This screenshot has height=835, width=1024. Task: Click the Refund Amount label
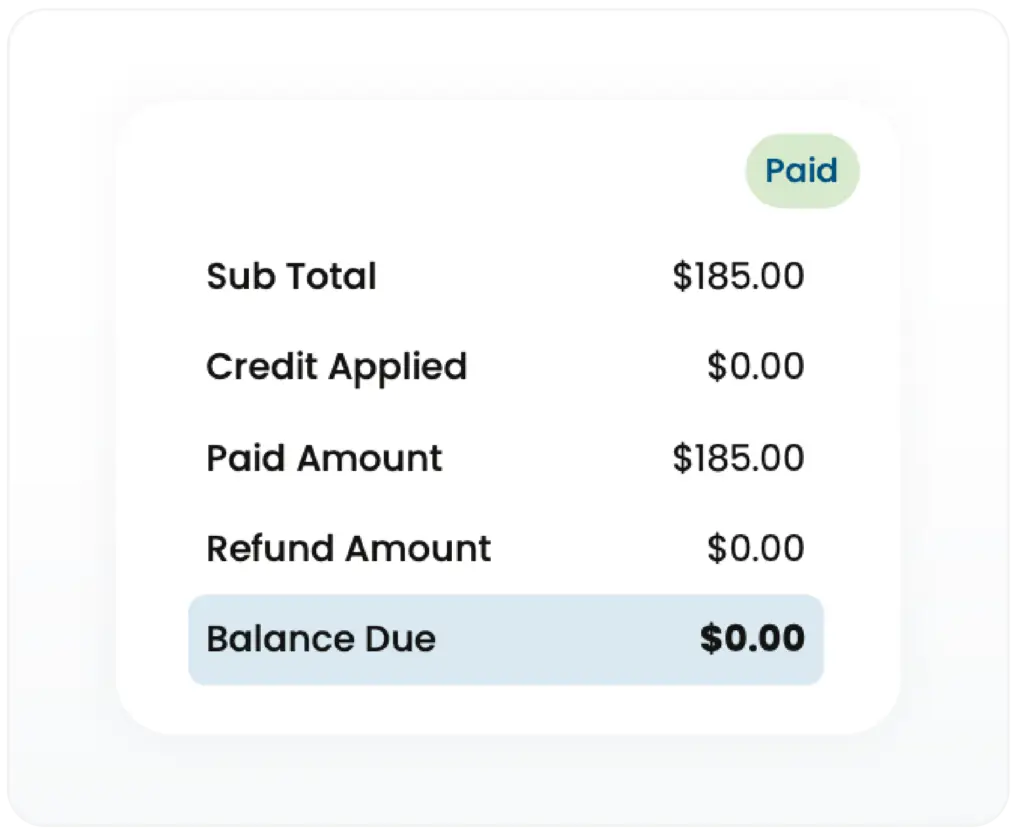pos(348,549)
